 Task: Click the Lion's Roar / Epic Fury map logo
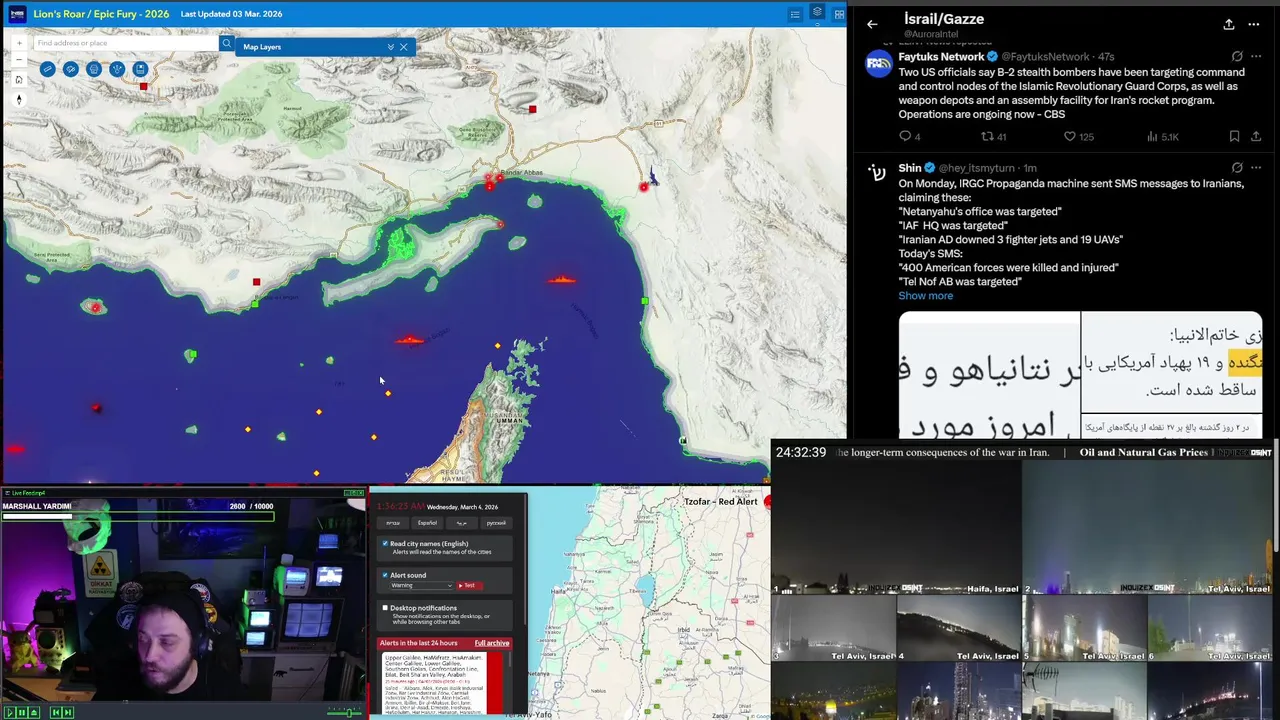click(x=17, y=14)
